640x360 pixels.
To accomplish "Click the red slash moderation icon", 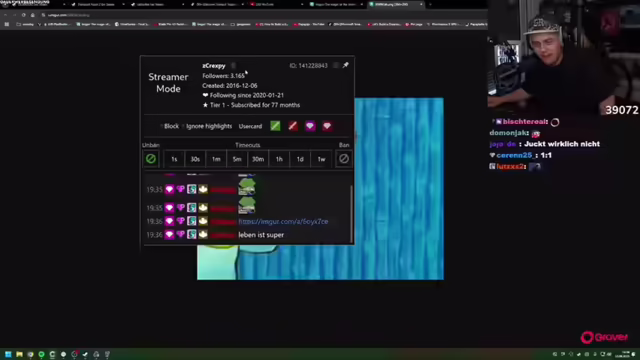I will (x=293, y=126).
